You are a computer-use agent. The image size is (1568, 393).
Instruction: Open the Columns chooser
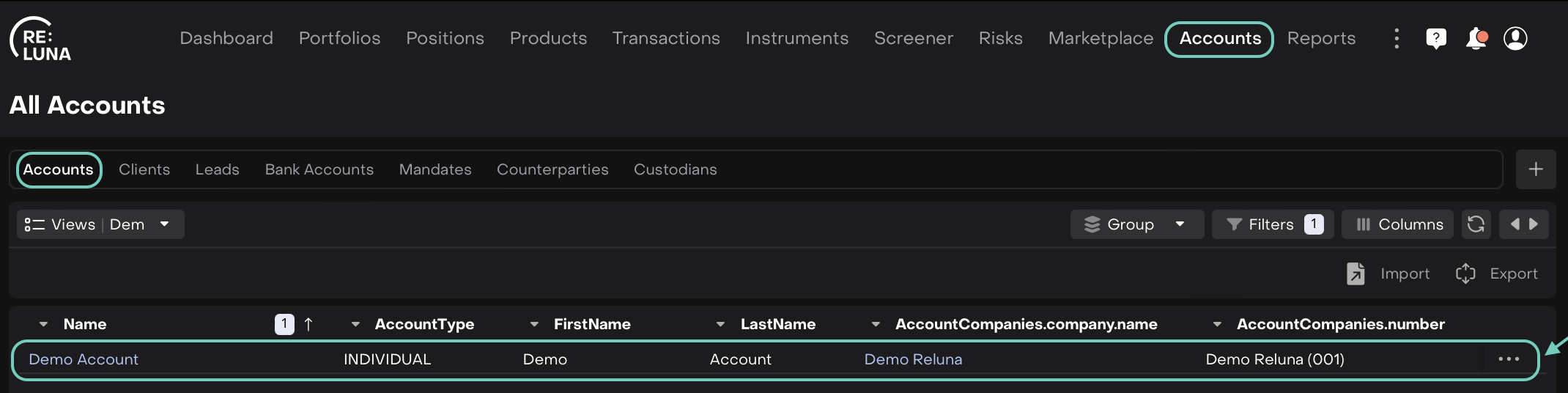click(x=1397, y=224)
